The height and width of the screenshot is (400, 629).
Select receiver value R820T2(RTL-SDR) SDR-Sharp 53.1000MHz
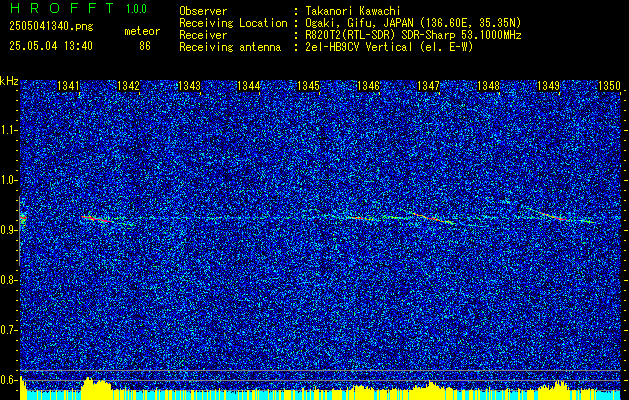(413, 35)
